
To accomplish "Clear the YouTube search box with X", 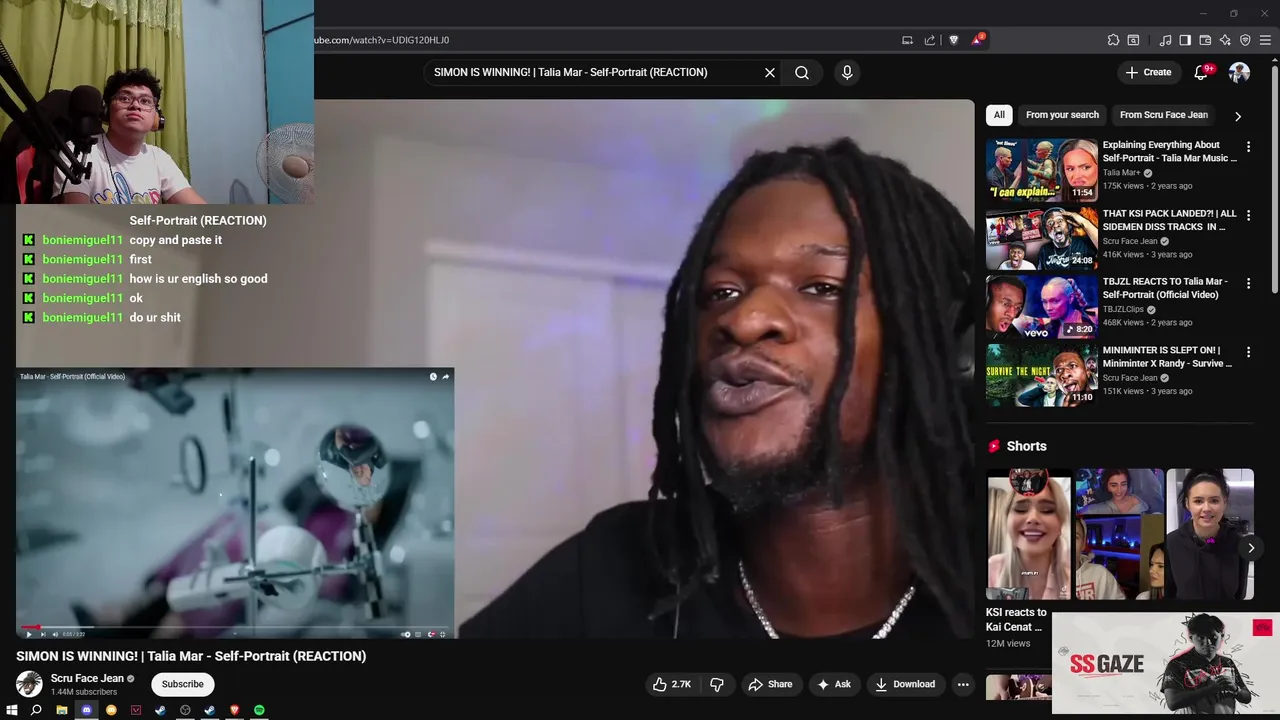I will point(770,72).
